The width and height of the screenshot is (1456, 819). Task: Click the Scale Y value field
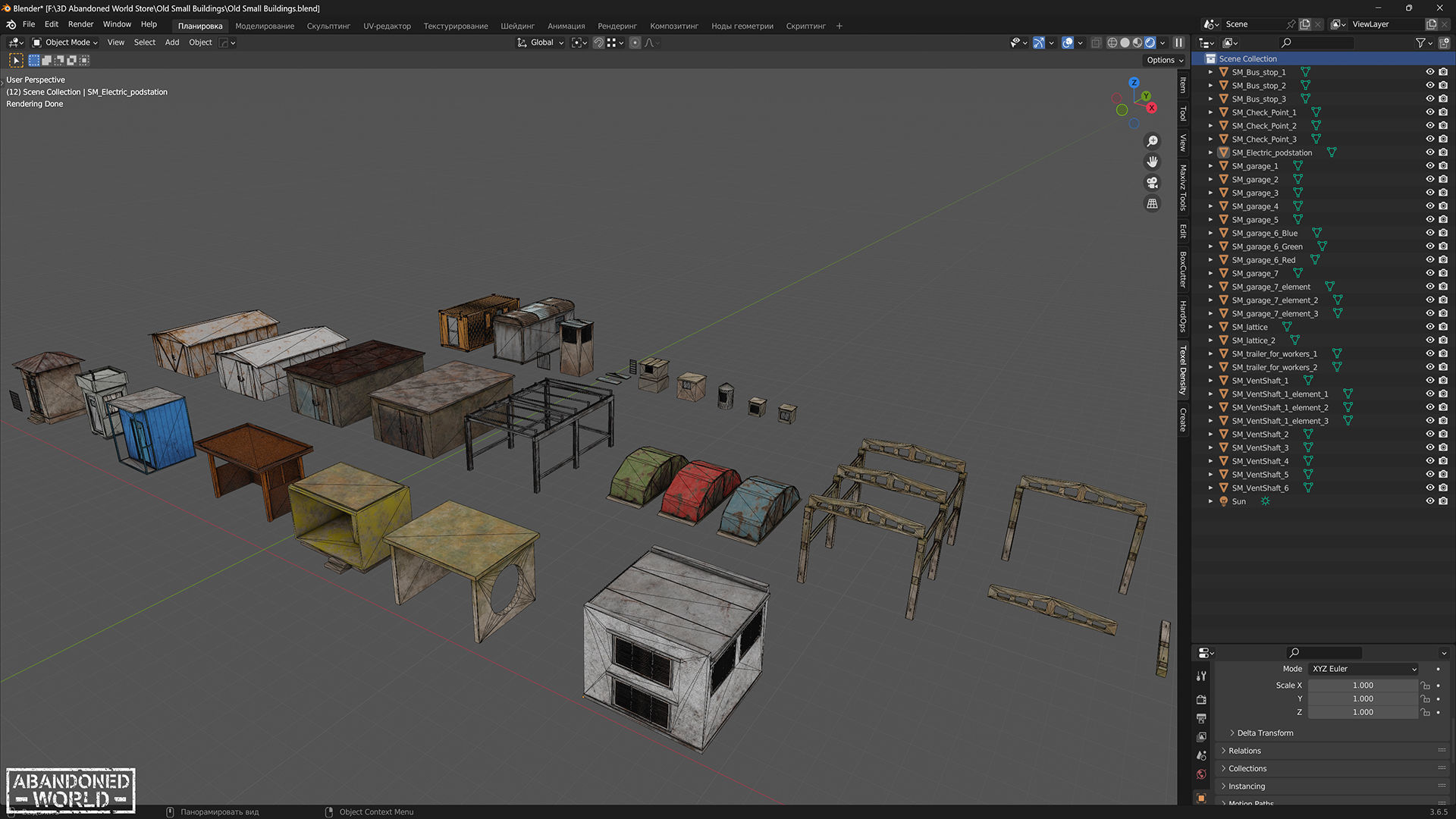pyautogui.click(x=1363, y=699)
